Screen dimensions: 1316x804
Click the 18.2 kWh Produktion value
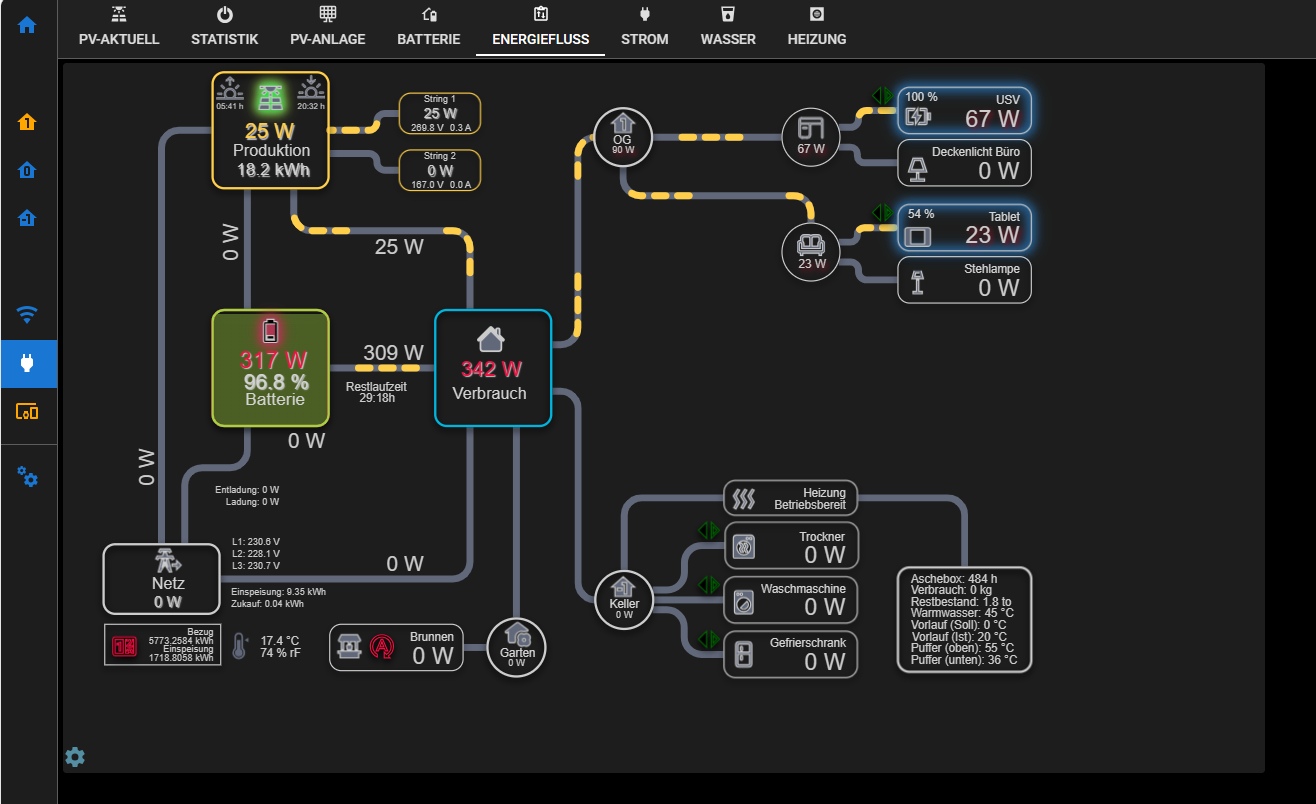click(273, 170)
